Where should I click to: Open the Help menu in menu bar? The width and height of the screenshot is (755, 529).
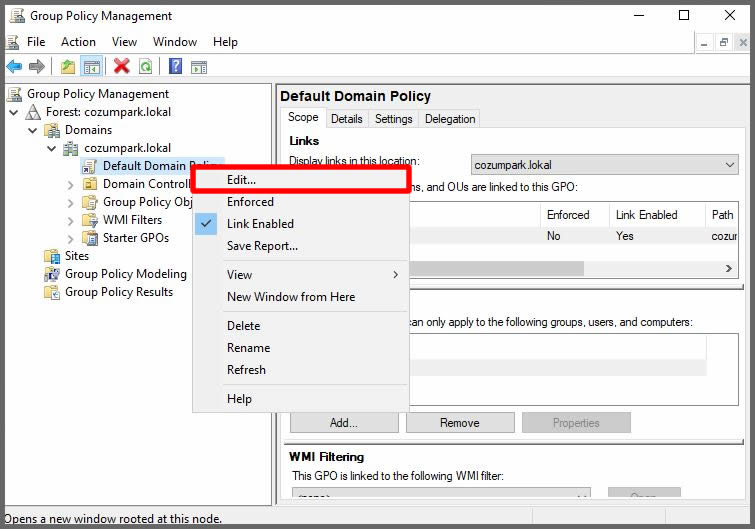[x=225, y=42]
